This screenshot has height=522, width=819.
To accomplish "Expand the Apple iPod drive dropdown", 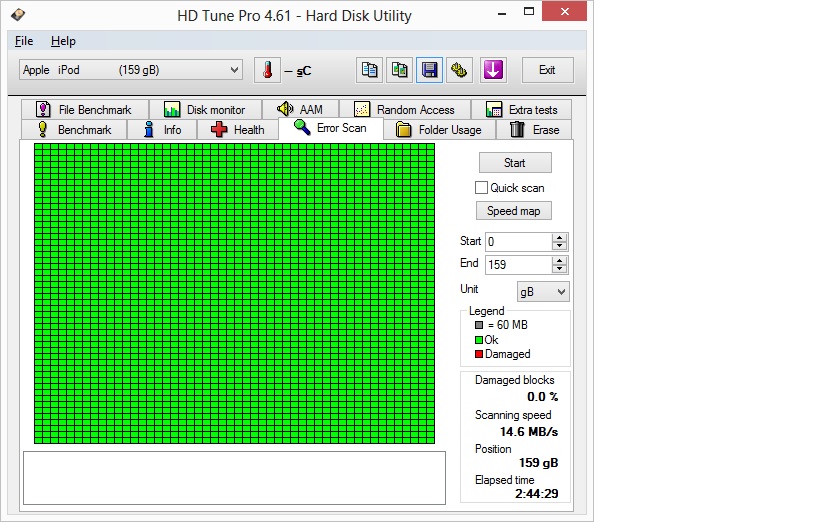I will [x=234, y=70].
